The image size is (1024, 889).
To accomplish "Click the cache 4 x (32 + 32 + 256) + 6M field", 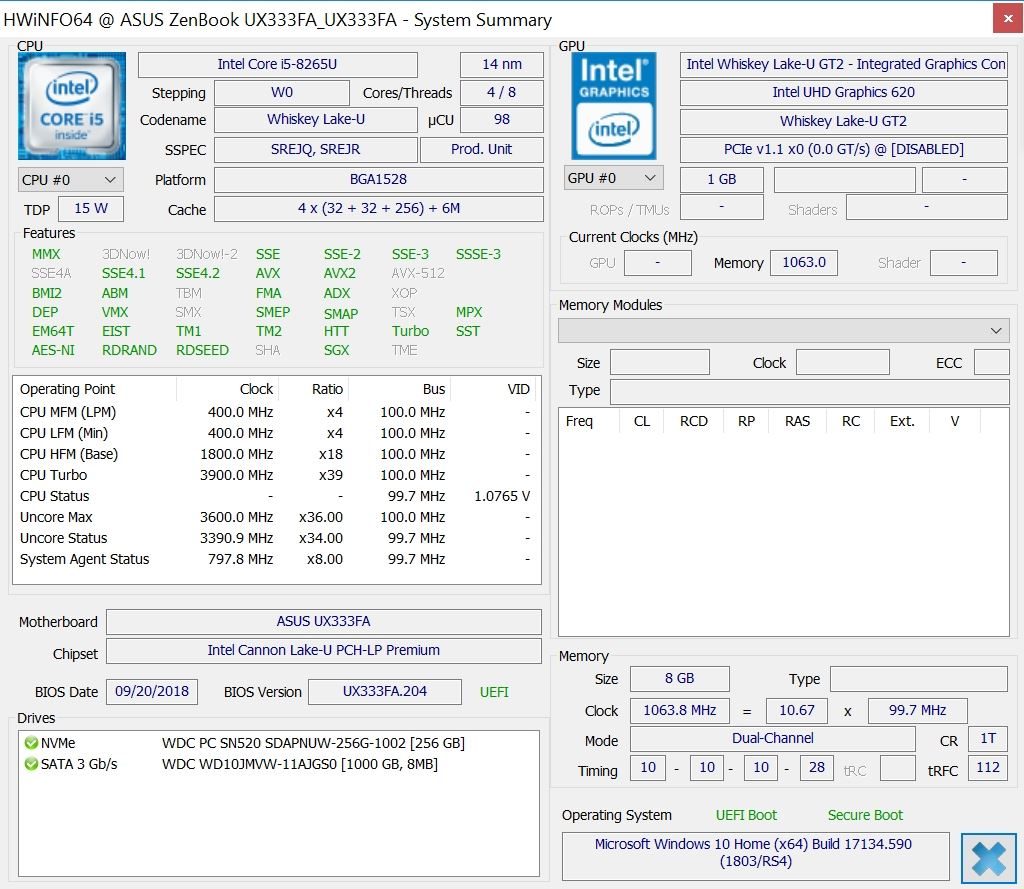I will pos(379,209).
